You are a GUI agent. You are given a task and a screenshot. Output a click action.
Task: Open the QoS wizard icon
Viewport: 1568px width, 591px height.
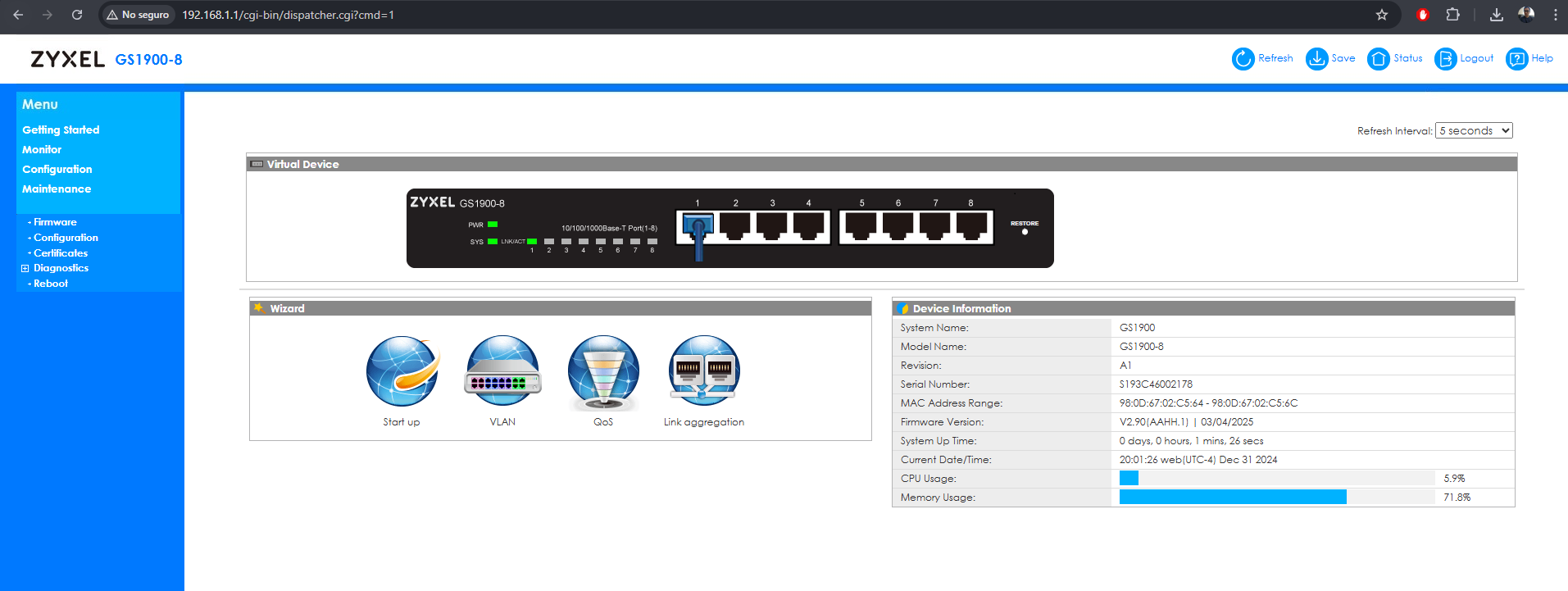click(603, 371)
